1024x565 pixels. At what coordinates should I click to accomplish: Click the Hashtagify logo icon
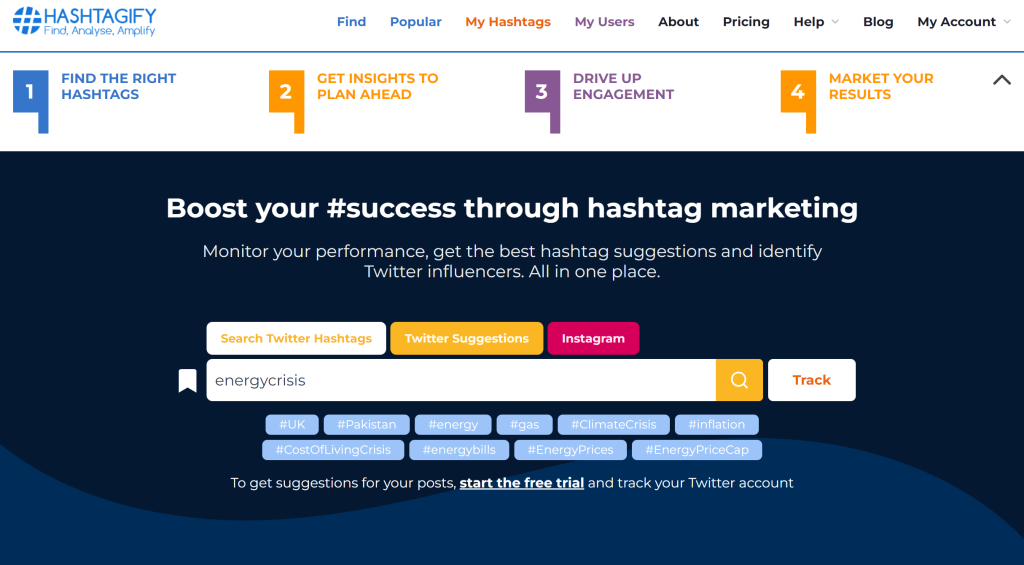point(27,21)
